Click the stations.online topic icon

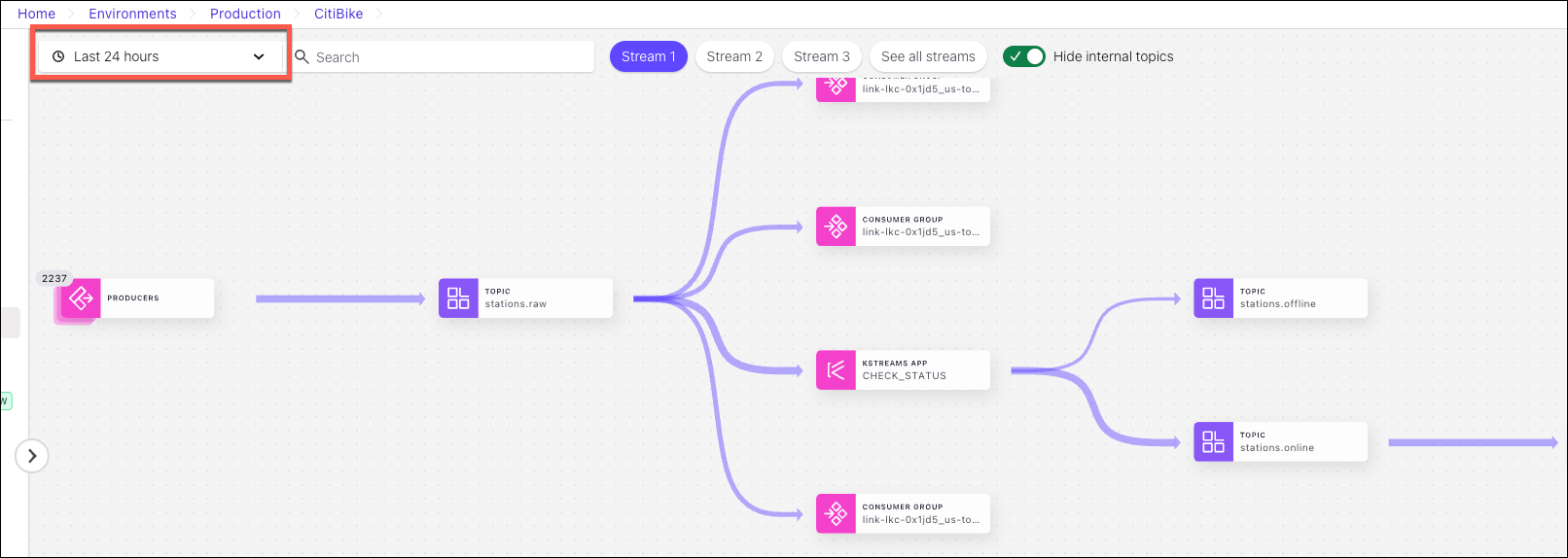point(1213,442)
